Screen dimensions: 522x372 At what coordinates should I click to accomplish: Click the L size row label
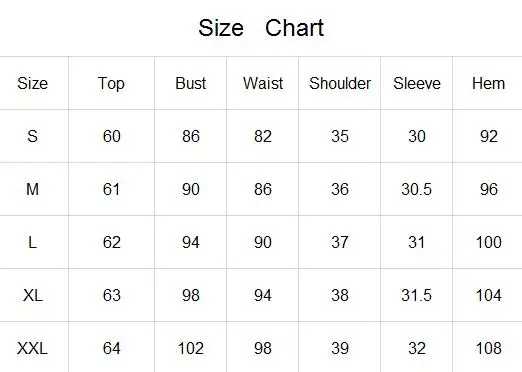pyautogui.click(x=32, y=242)
